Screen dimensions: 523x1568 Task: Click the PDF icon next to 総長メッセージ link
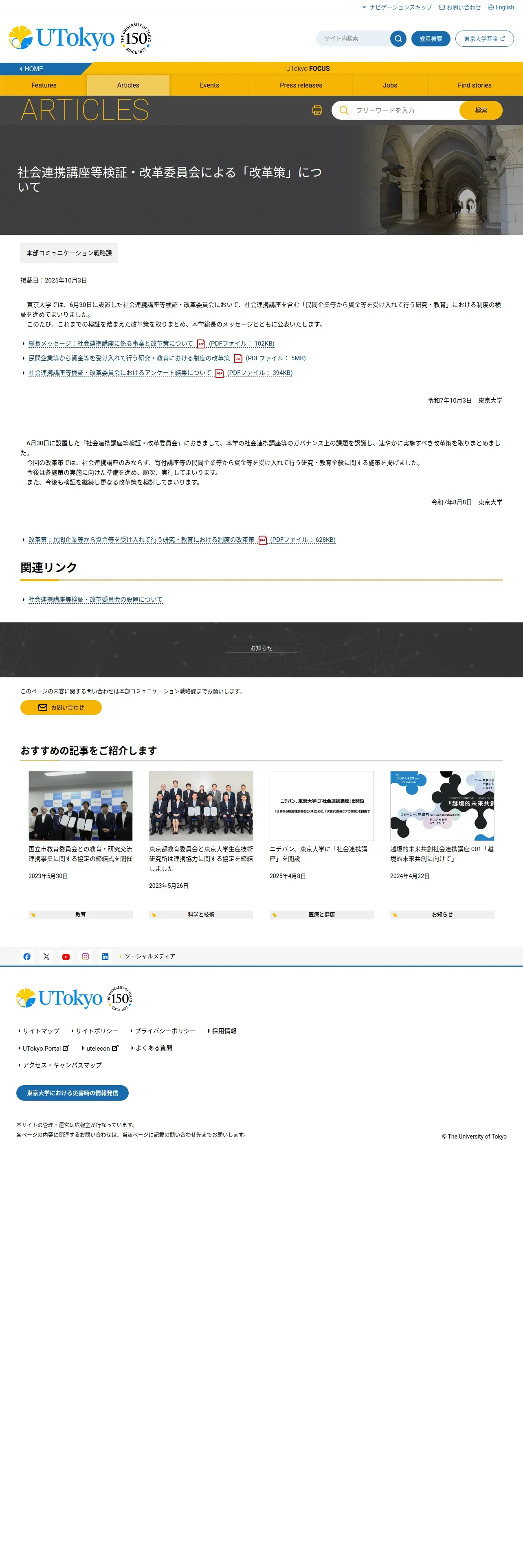(x=201, y=344)
